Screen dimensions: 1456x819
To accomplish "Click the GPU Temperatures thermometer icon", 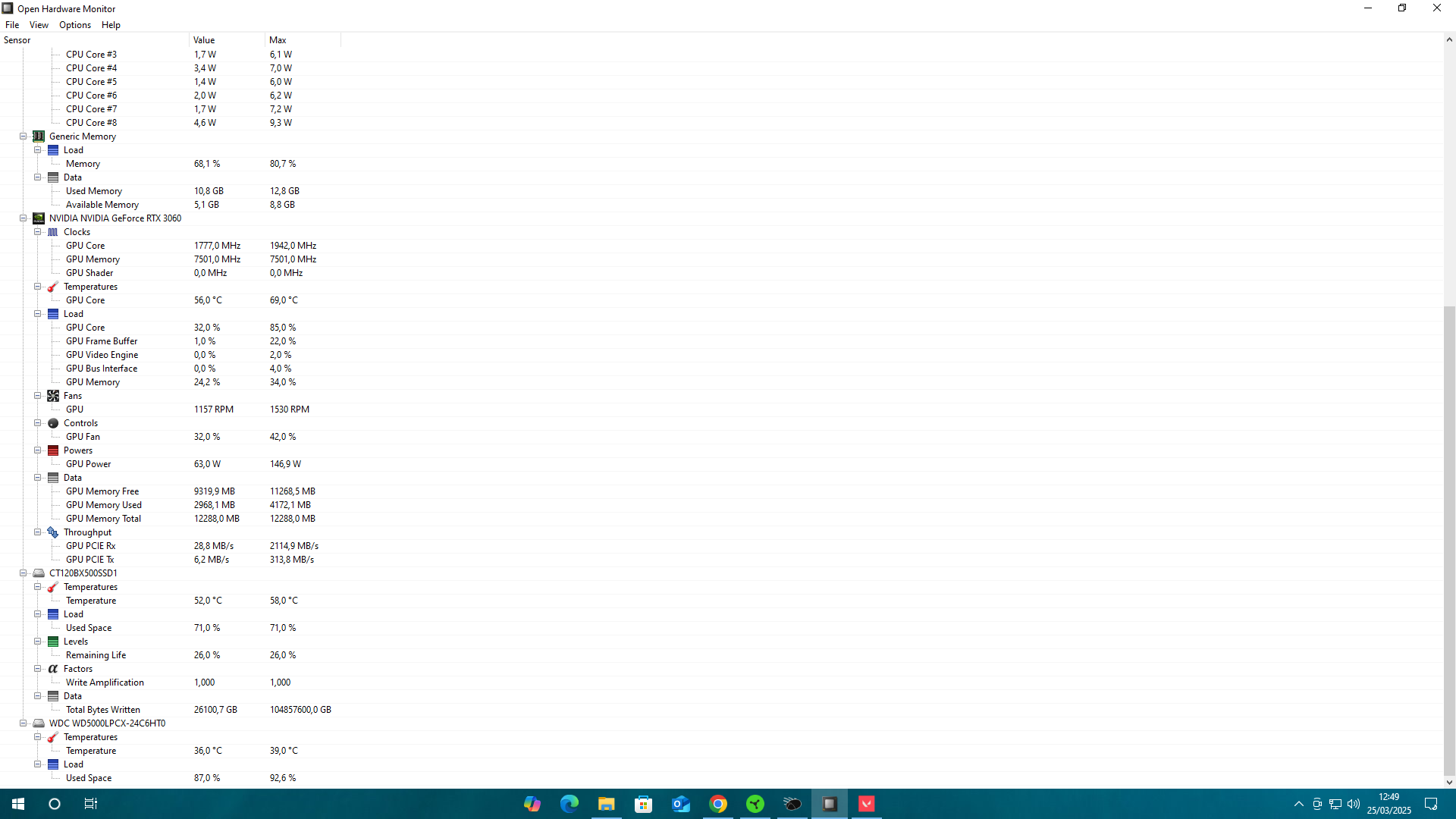I will pyautogui.click(x=53, y=287).
